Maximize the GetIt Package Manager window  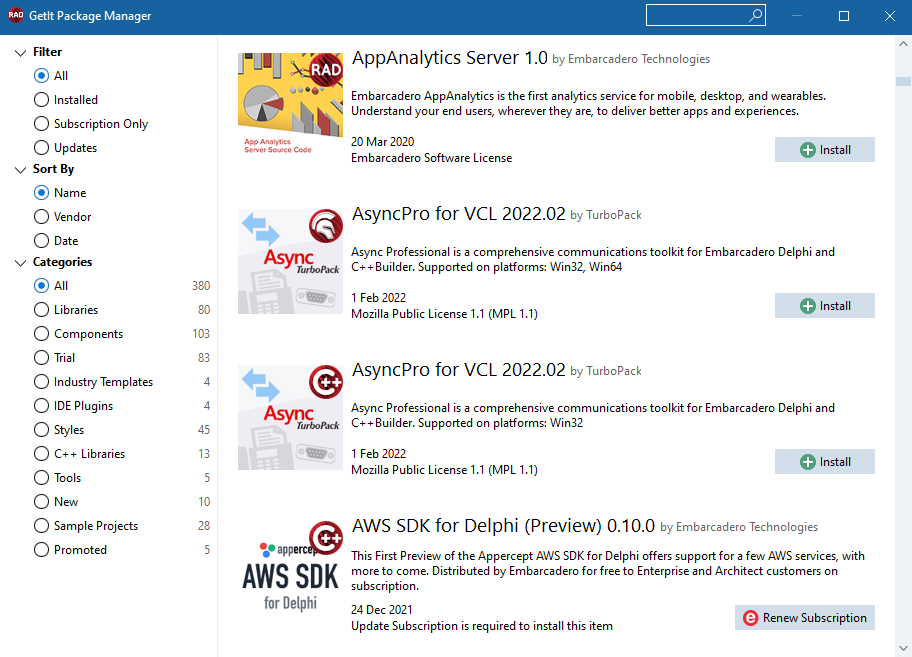(x=843, y=16)
